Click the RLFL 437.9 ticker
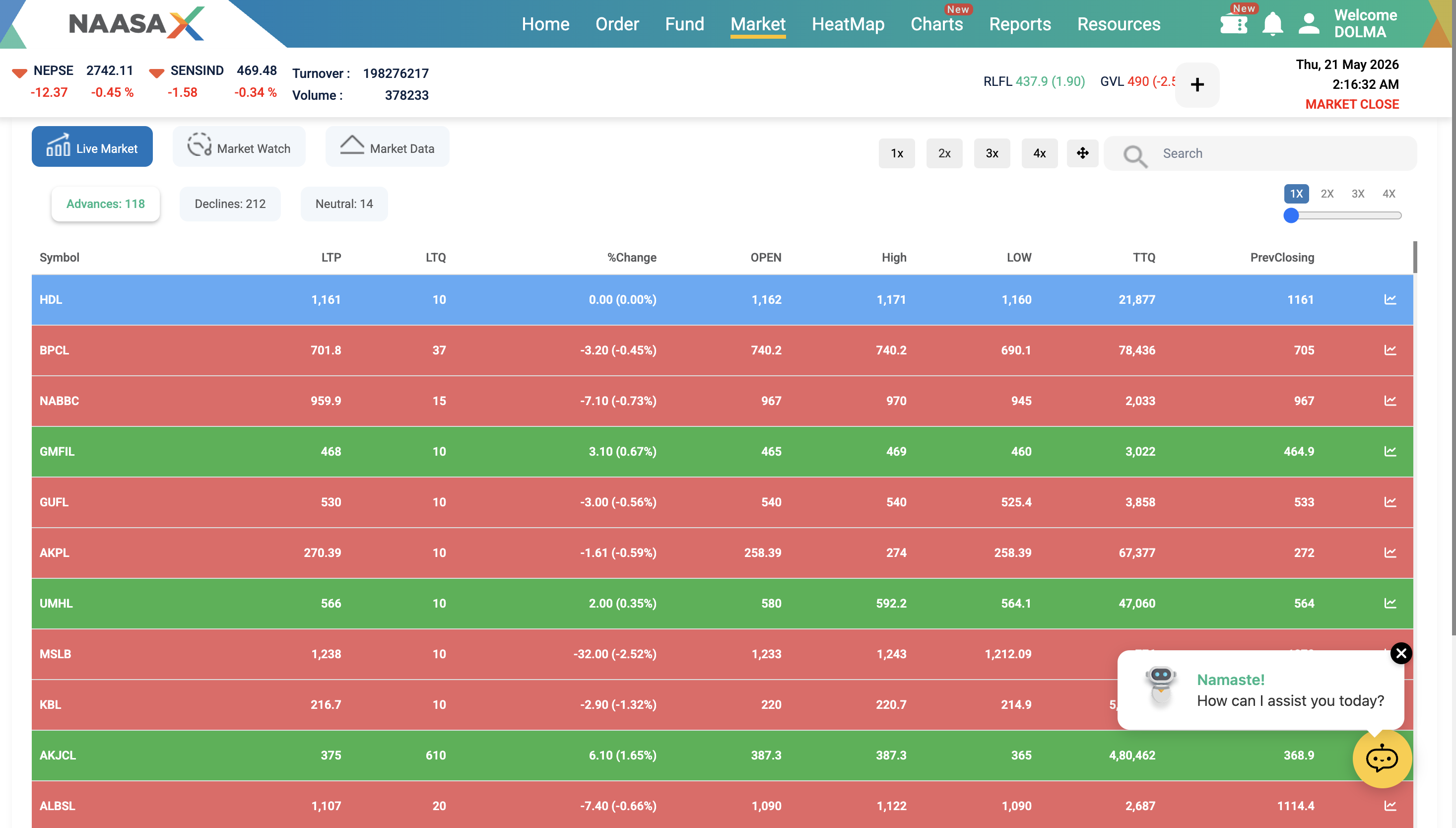Viewport: 1456px width, 828px height. [x=1034, y=81]
